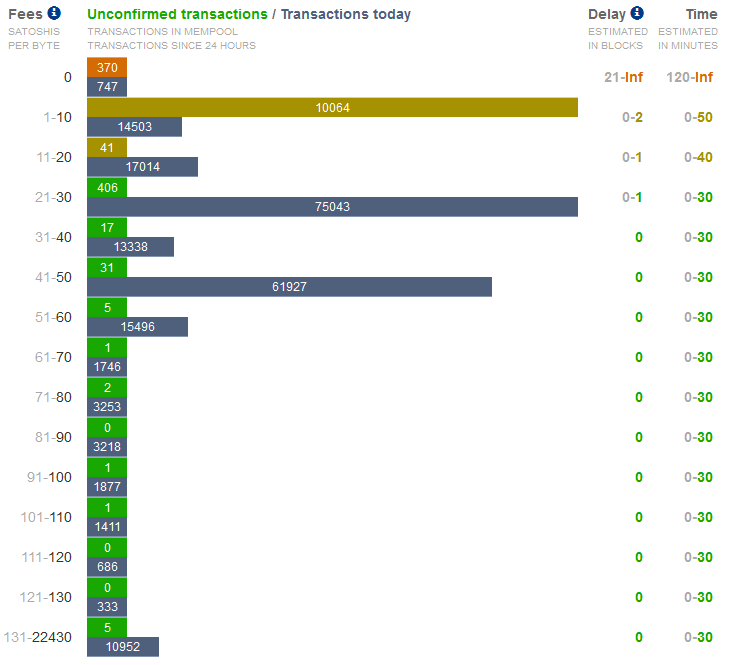Select the blue bar showing 10952
This screenshot has width=737, height=665.
tap(123, 647)
